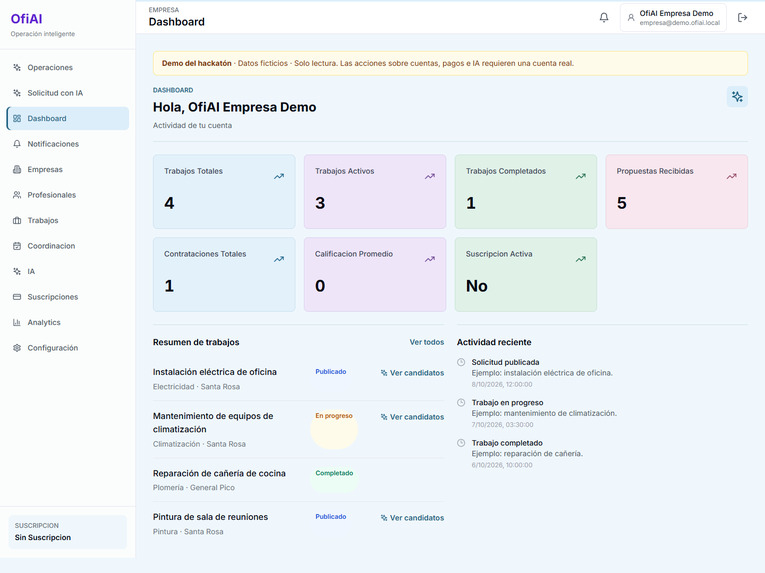This screenshot has width=765, height=573.
Task: Click the AI sparkle button beside greeting
Action: pyautogui.click(x=737, y=97)
